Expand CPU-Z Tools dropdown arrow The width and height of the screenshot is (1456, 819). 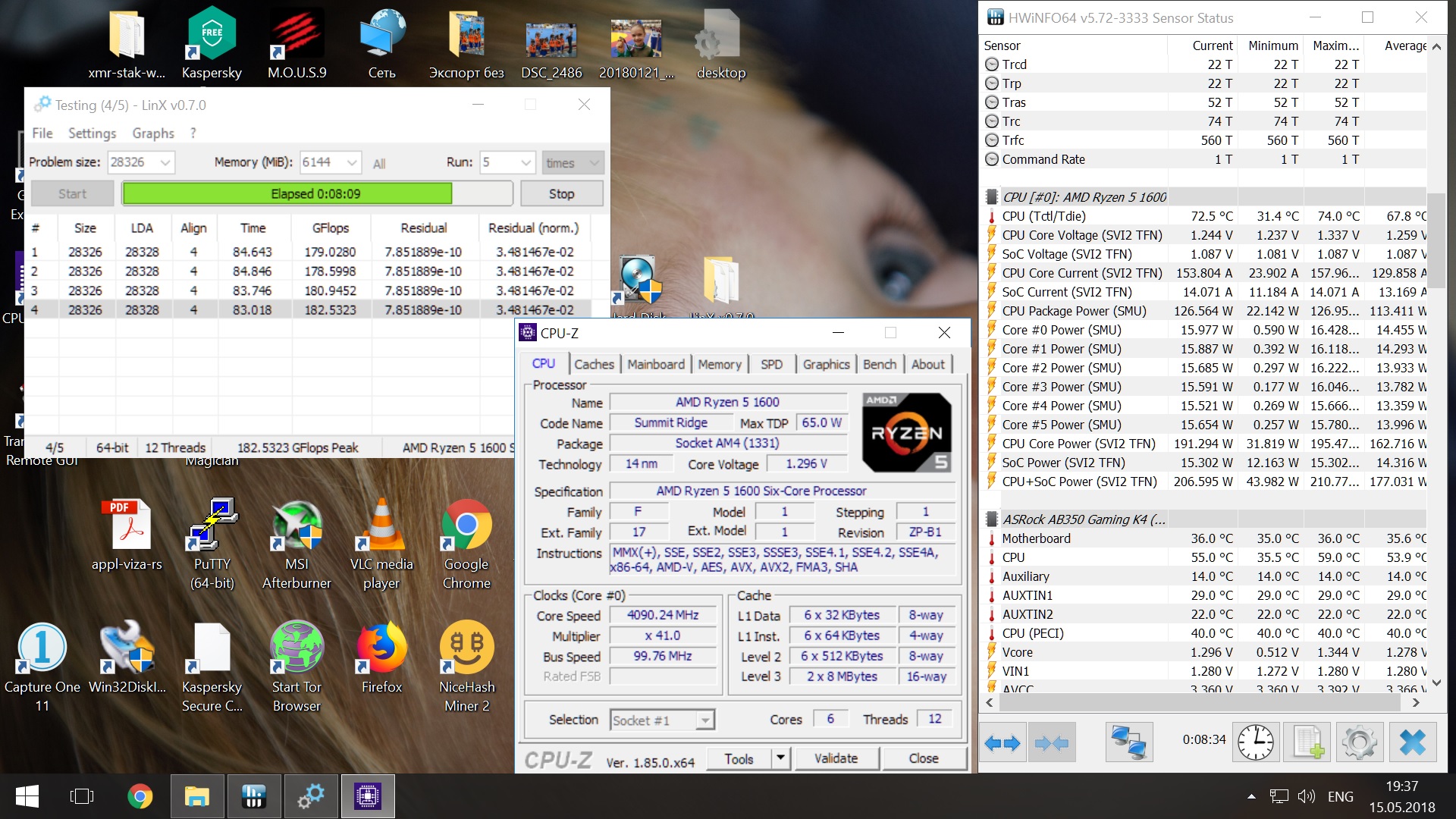[x=780, y=758]
